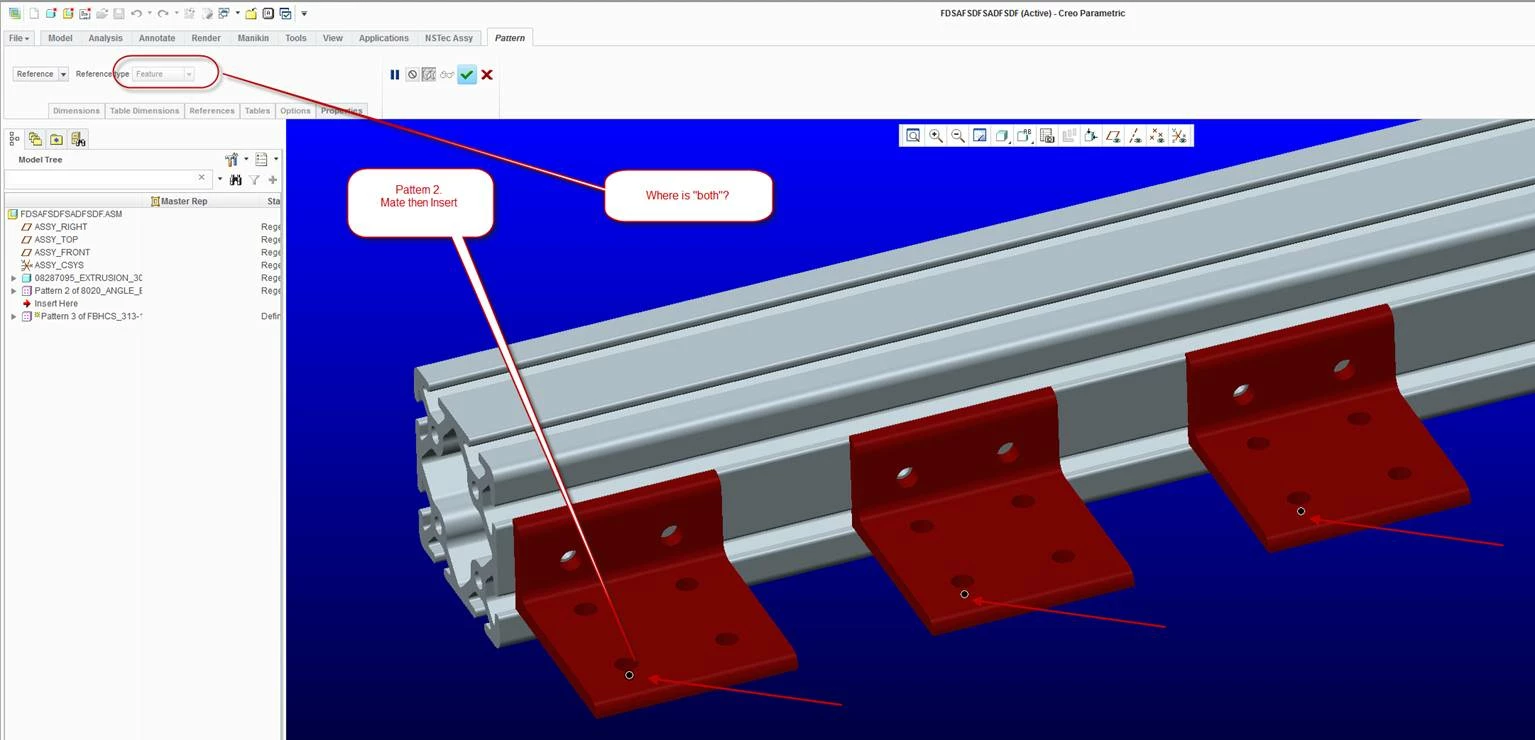Image resolution: width=1535 pixels, height=740 pixels.
Task: Expand the 08287095_EXTRUSION tree node
Action: [x=14, y=278]
